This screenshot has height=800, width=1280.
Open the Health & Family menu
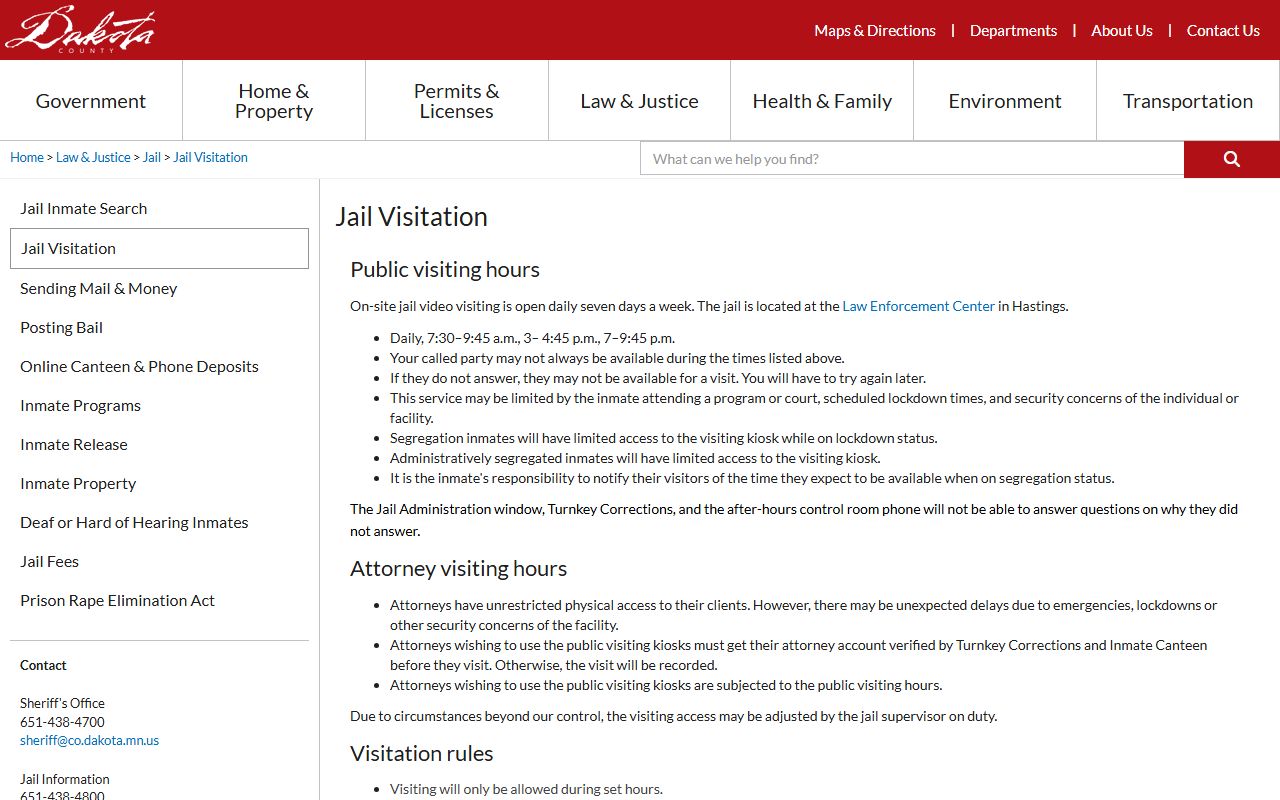click(822, 101)
